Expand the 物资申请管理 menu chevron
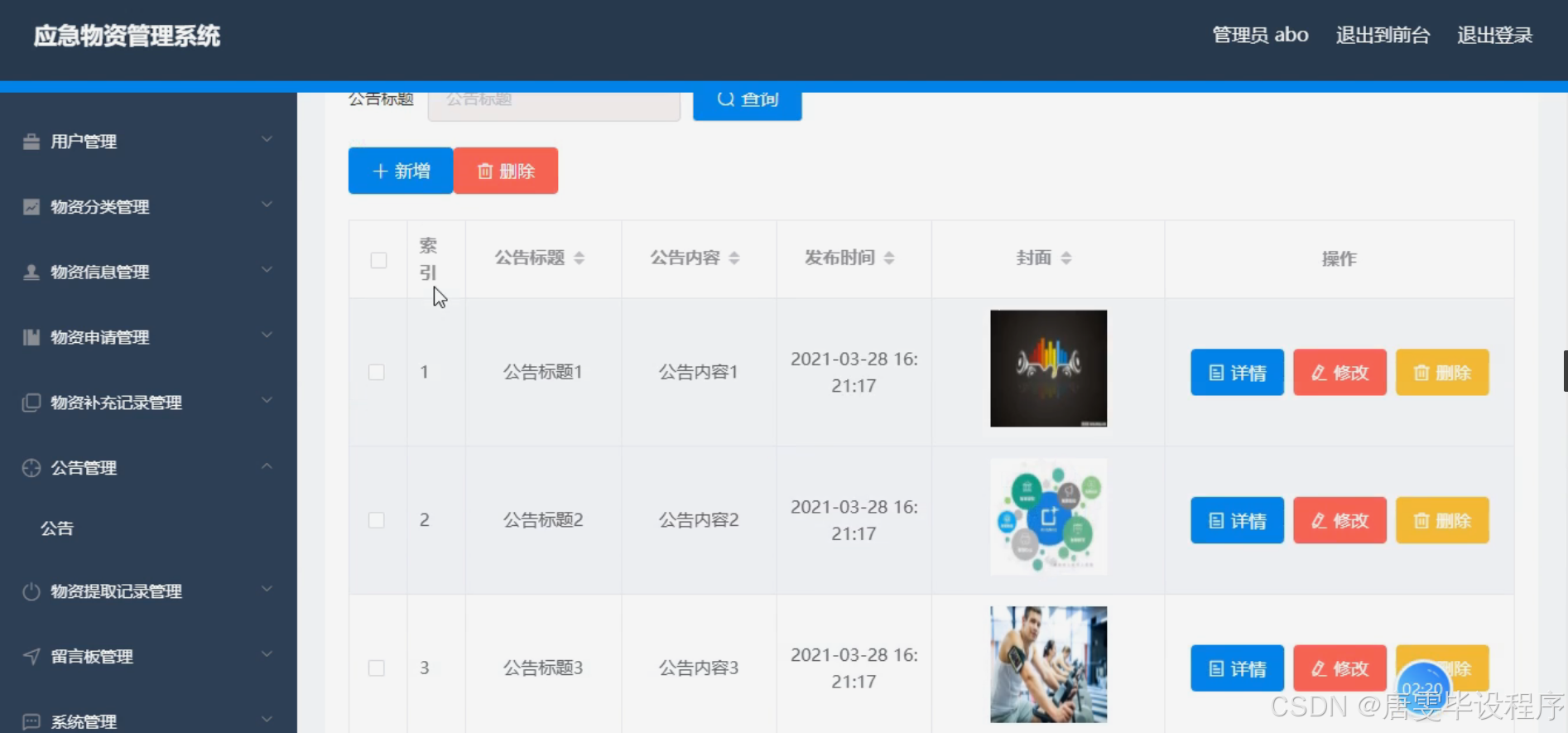Screen dimensions: 1568x733 [267, 335]
